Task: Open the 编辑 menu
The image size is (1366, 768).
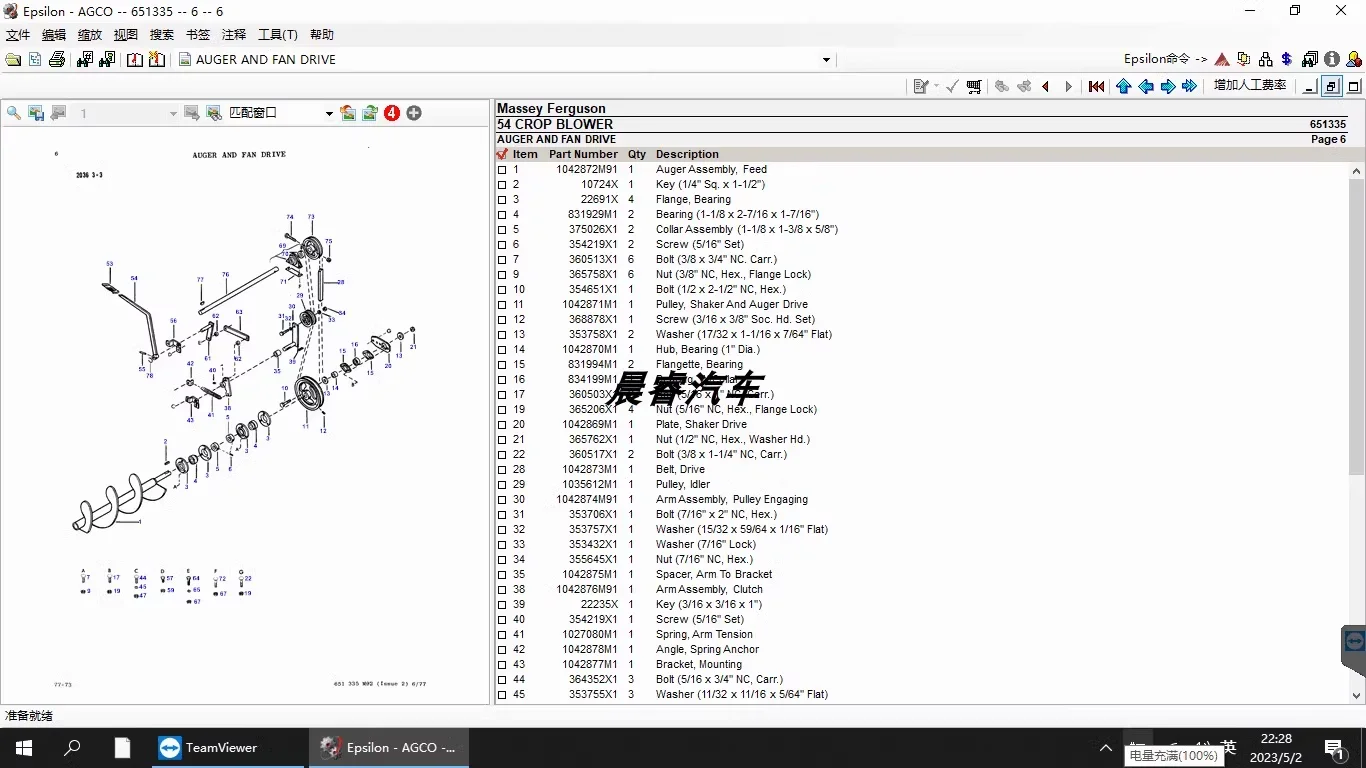Action: (54, 35)
